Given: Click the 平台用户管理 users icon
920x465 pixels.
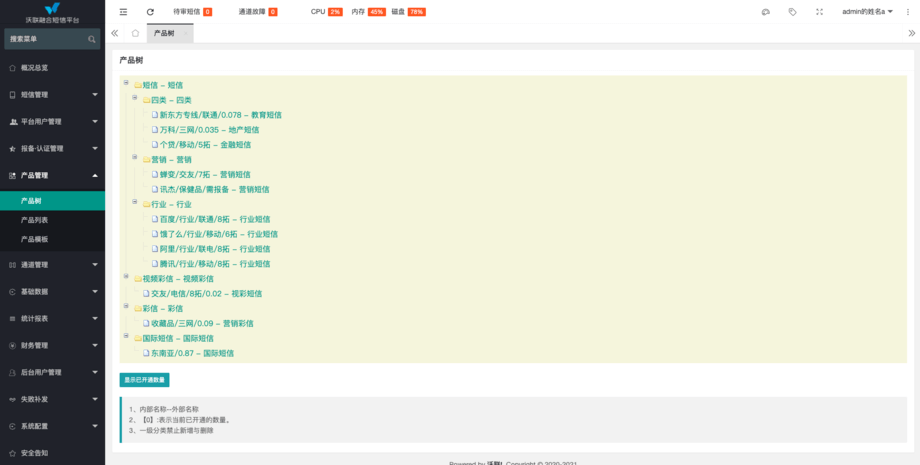Looking at the screenshot, I should 13,122.
